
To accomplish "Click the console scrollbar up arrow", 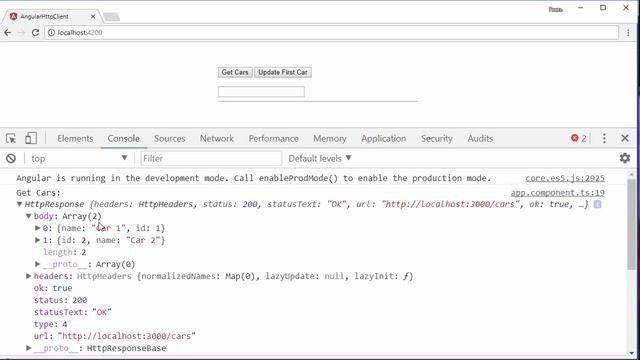I will coord(632,175).
